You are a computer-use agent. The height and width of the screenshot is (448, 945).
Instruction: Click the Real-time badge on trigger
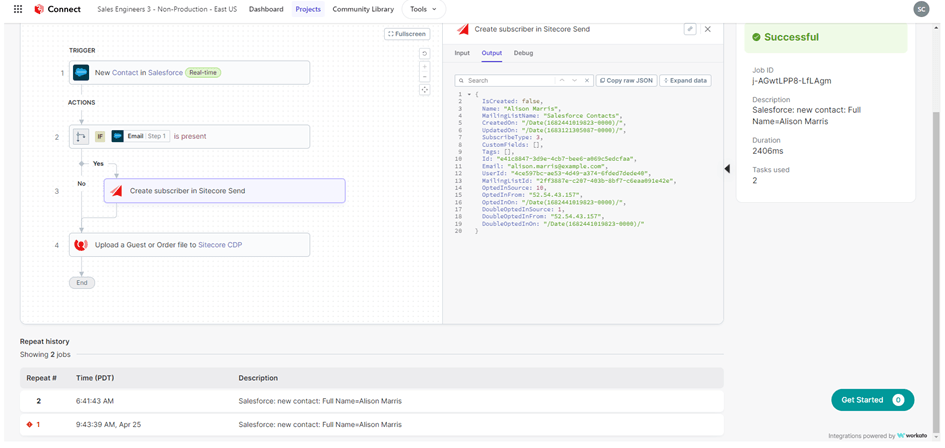(203, 72)
